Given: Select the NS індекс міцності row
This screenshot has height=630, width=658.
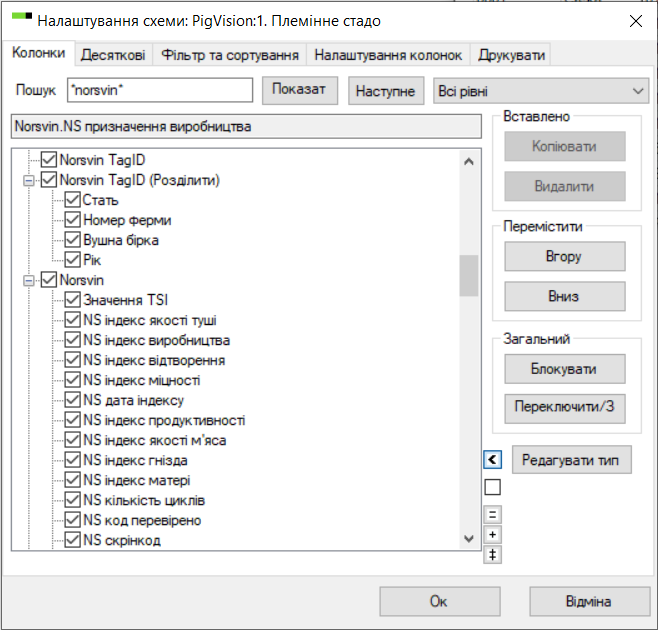Looking at the screenshot, I should coord(141,380).
